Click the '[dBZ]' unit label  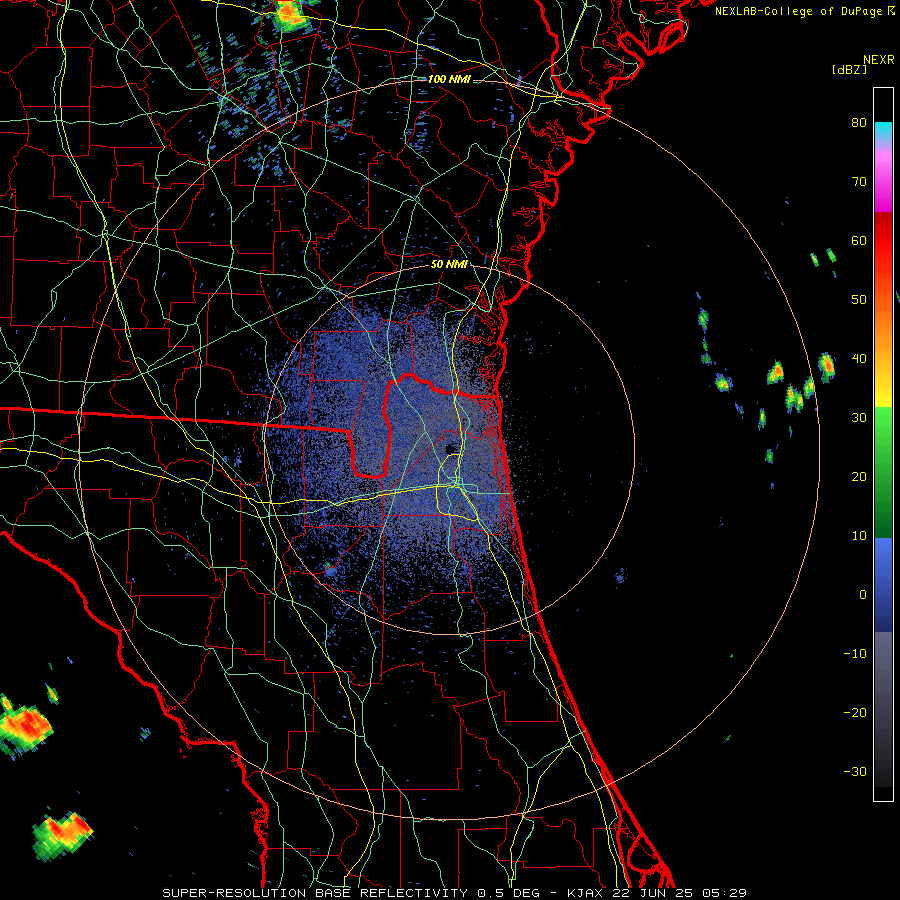tap(849, 70)
